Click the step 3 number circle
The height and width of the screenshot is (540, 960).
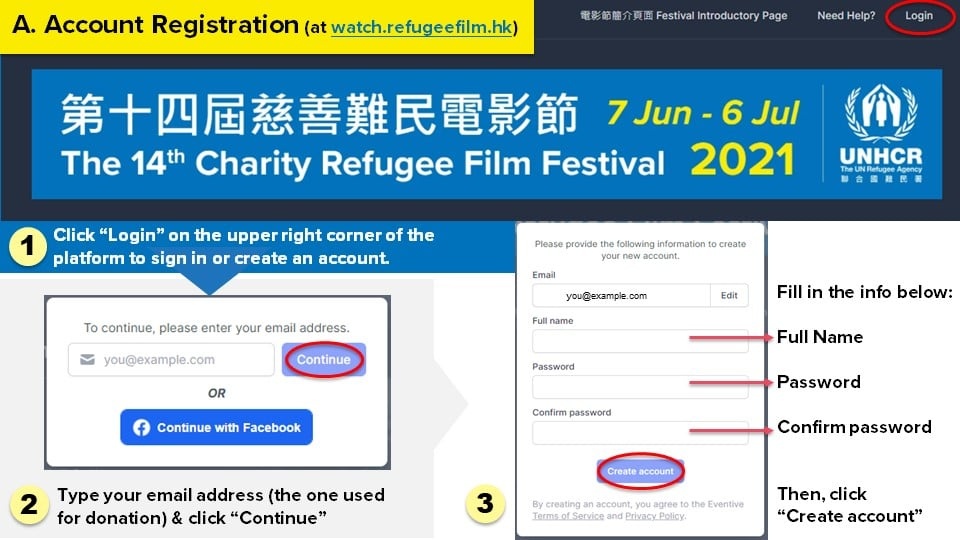click(x=484, y=502)
